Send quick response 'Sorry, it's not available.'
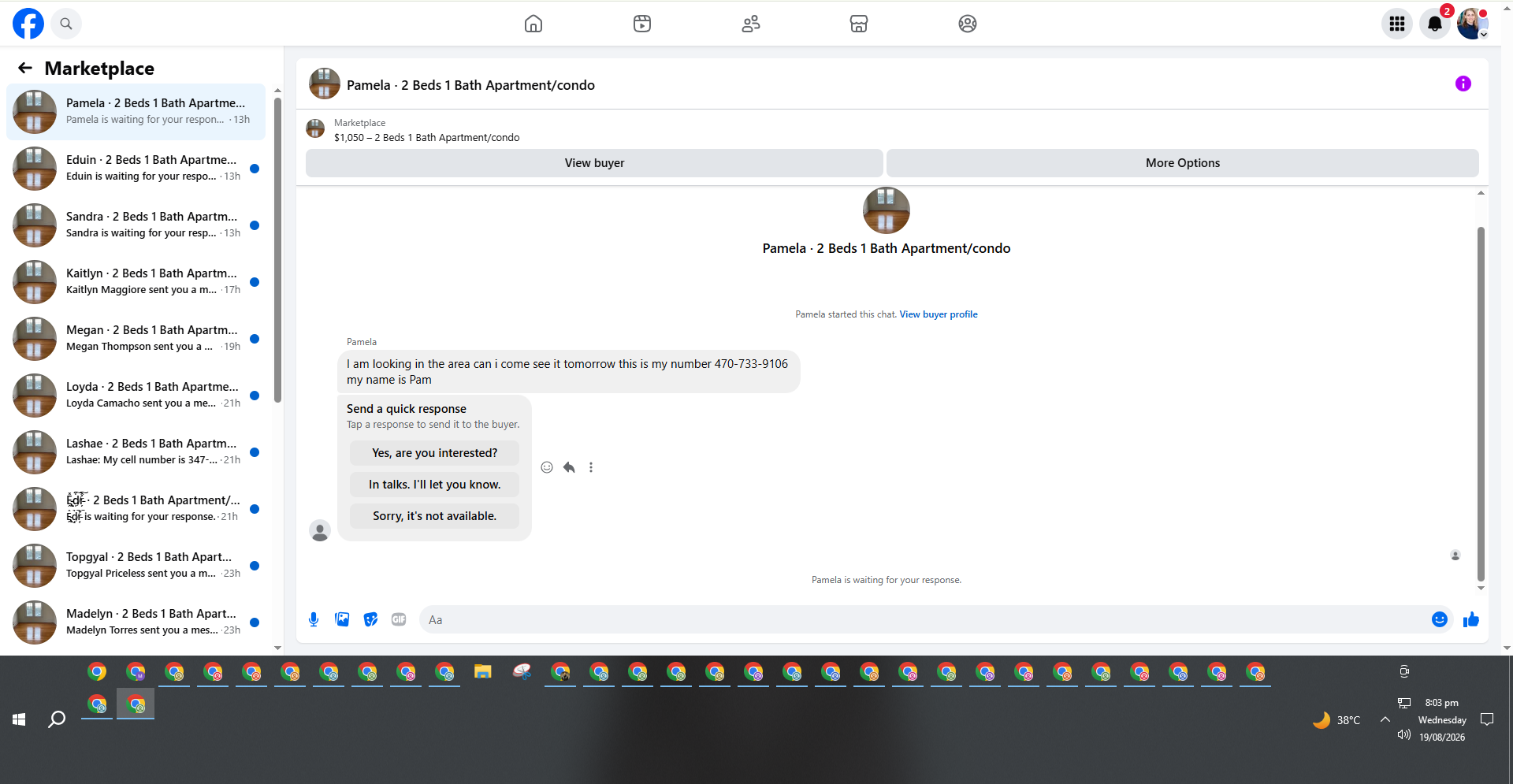The height and width of the screenshot is (784, 1513). coord(435,516)
